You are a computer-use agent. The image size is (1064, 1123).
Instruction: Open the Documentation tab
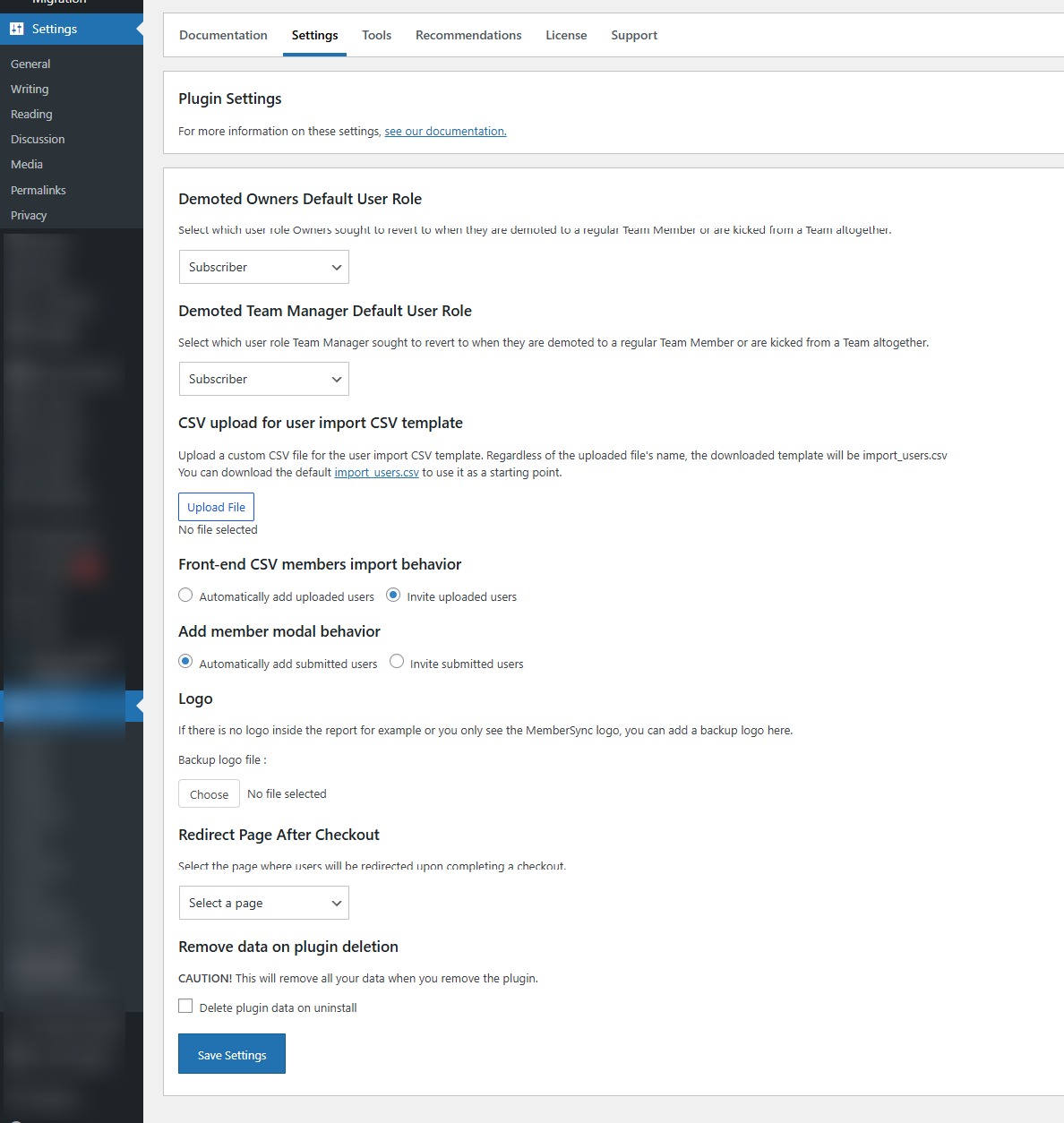(x=223, y=35)
